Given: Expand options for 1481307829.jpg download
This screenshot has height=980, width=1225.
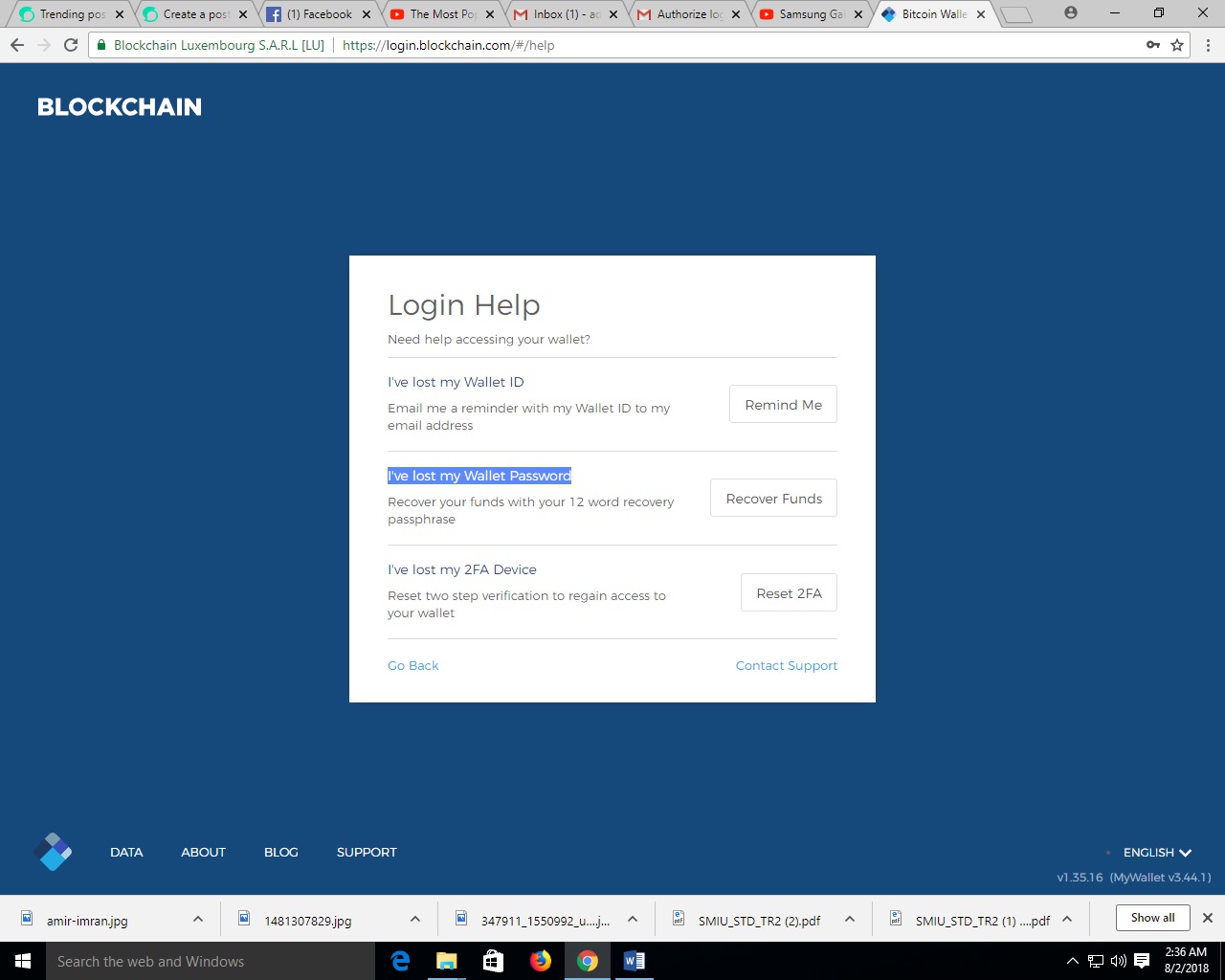Looking at the screenshot, I should tap(415, 919).
